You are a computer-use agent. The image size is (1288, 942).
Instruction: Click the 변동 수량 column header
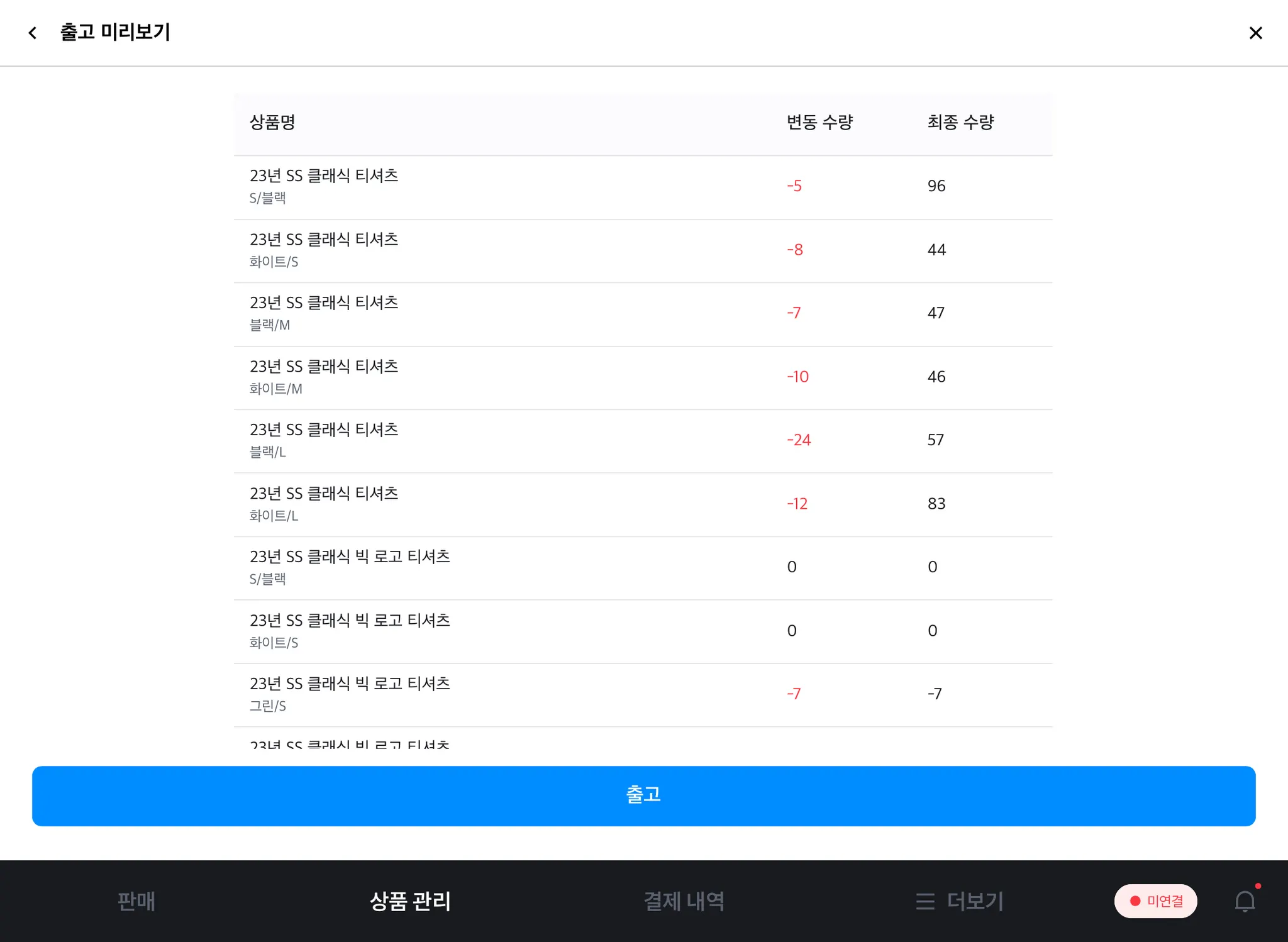[819, 122]
